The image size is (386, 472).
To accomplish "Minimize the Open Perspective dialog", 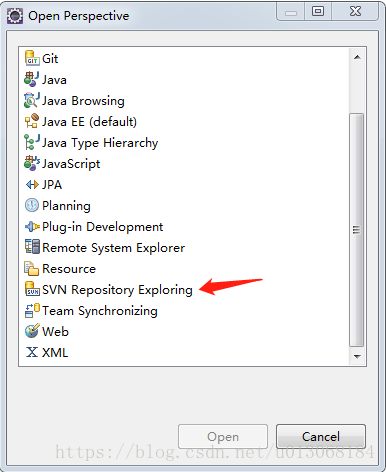I will (x=291, y=12).
